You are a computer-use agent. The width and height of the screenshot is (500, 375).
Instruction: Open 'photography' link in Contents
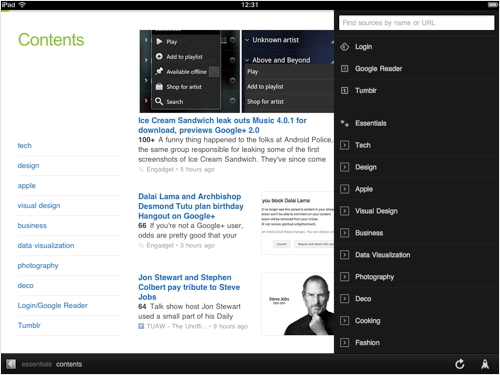tap(38, 266)
